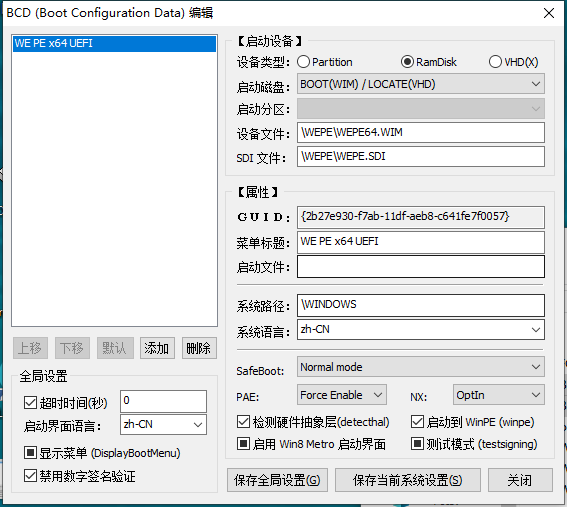Click the 系统路径 \WINDOWS field

point(421,305)
